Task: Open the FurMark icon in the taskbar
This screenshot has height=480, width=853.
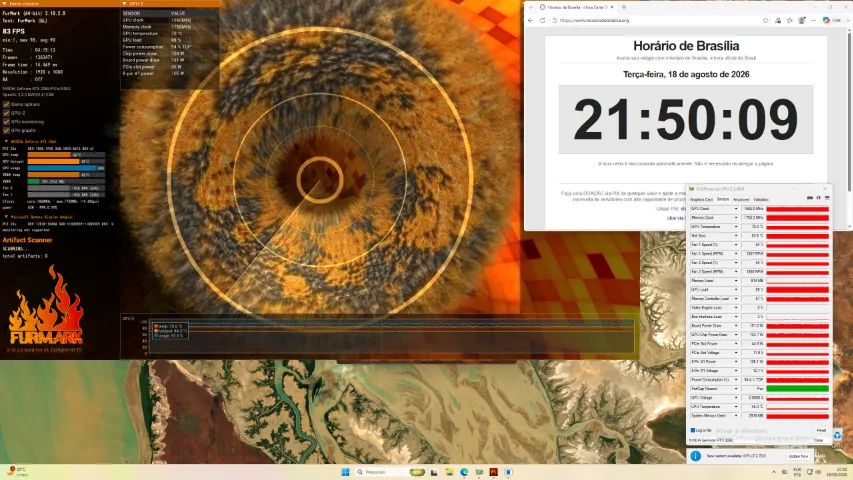Action: click(493, 472)
